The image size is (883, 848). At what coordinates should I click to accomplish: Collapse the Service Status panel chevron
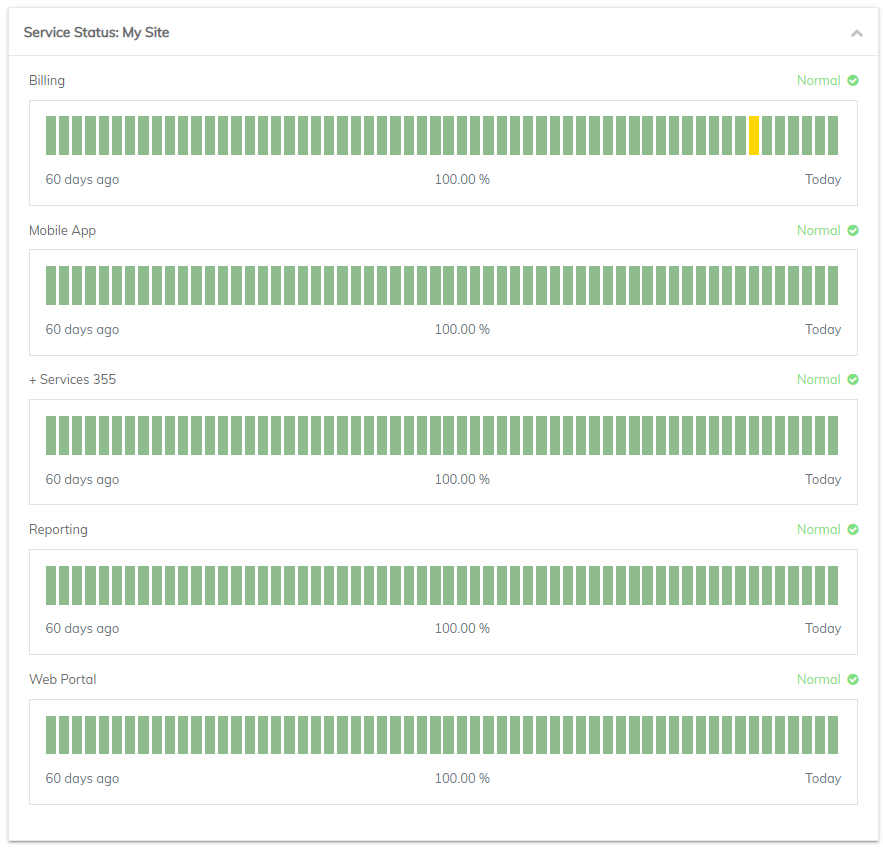click(x=857, y=33)
